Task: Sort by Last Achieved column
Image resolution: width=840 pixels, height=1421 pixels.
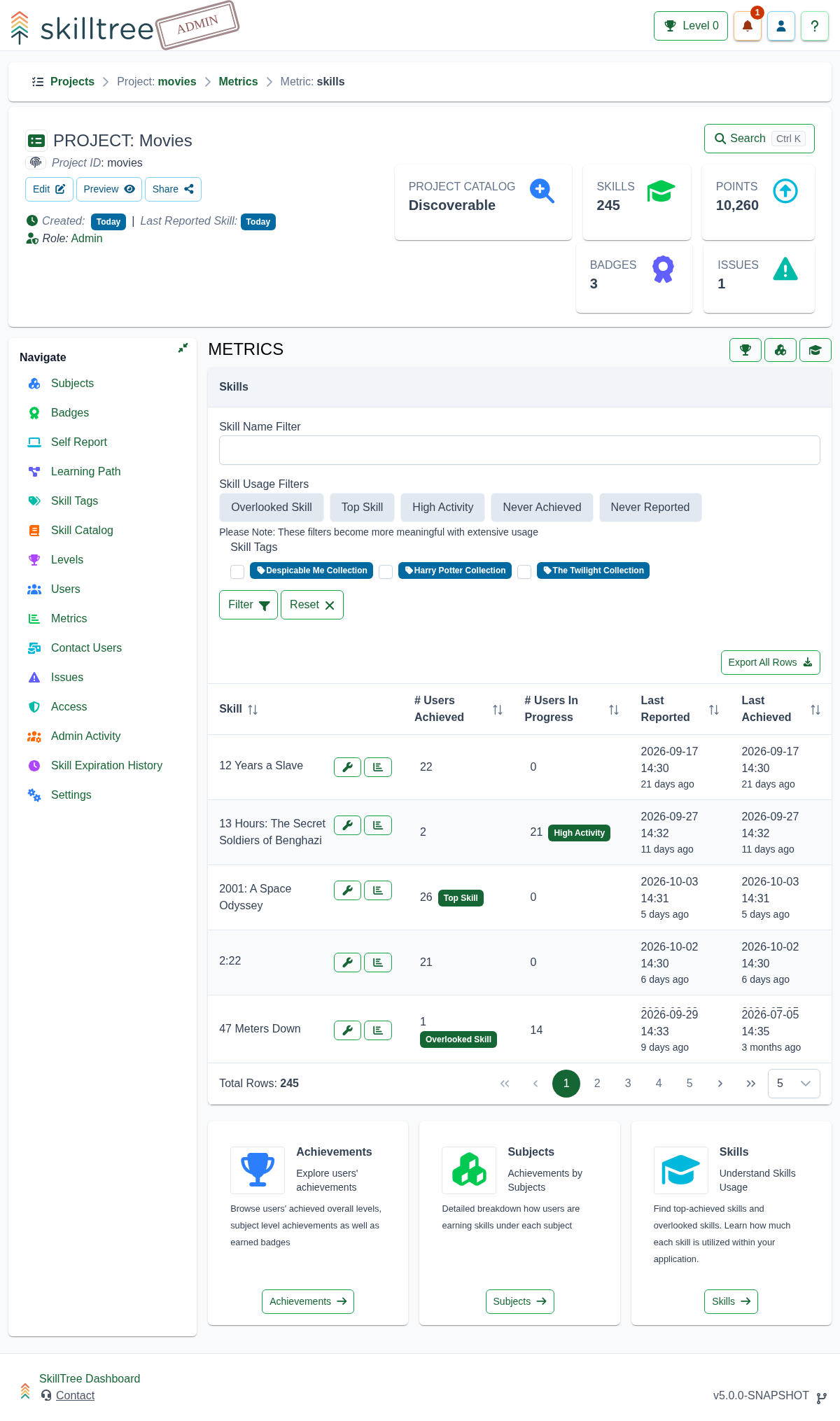Action: (x=815, y=710)
